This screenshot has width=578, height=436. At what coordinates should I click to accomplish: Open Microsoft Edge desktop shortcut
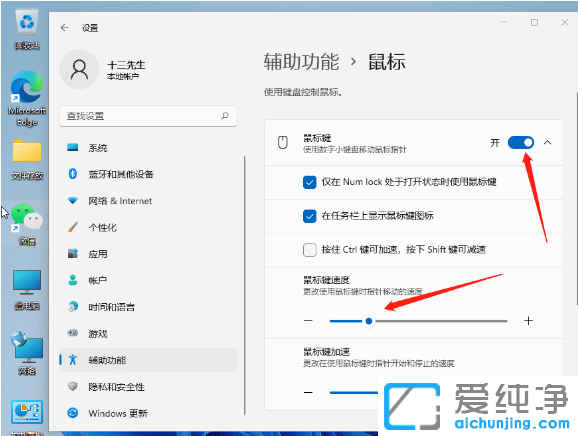click(27, 99)
